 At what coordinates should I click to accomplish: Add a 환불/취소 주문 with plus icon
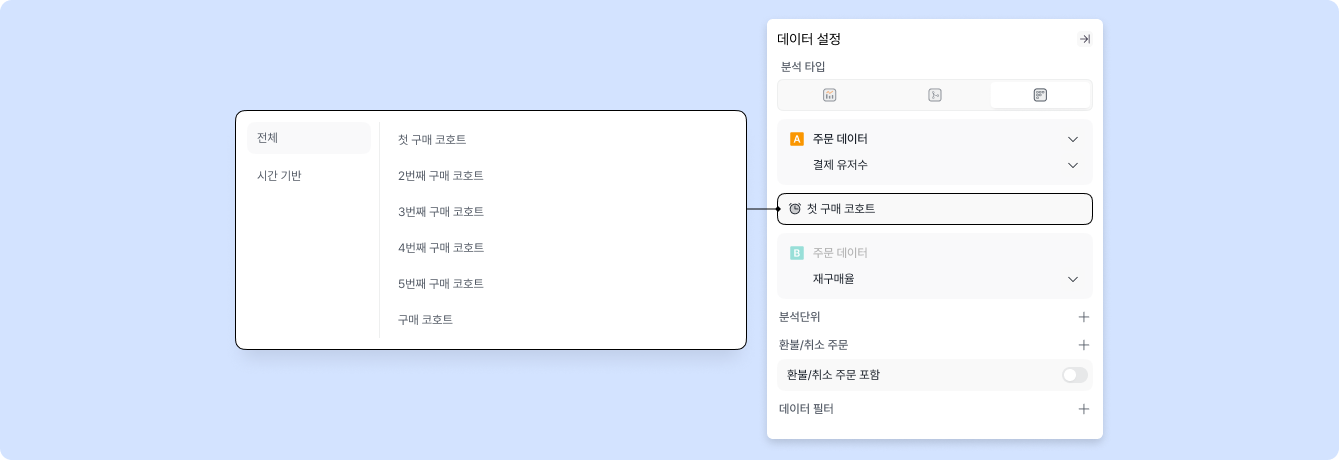[x=1083, y=345]
